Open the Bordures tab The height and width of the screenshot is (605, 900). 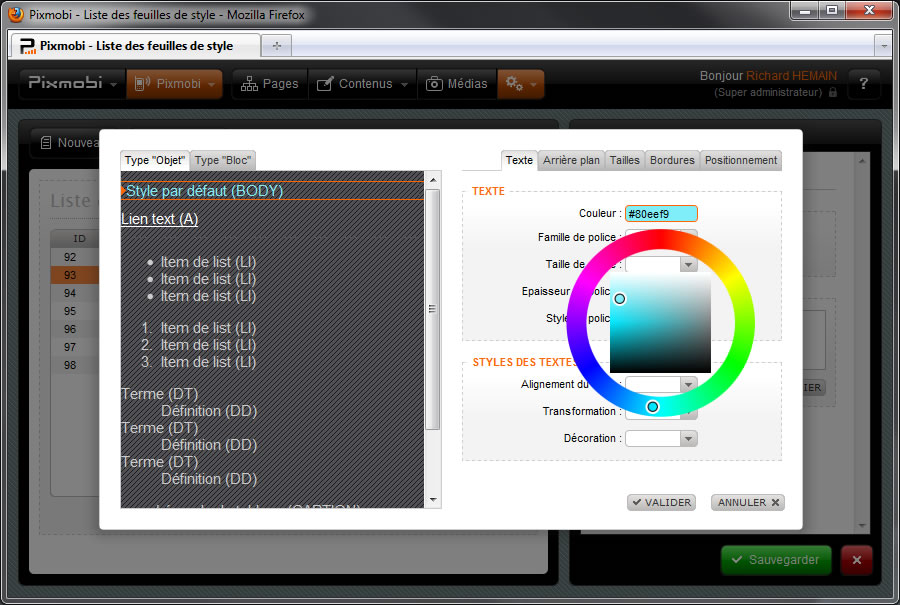672,160
